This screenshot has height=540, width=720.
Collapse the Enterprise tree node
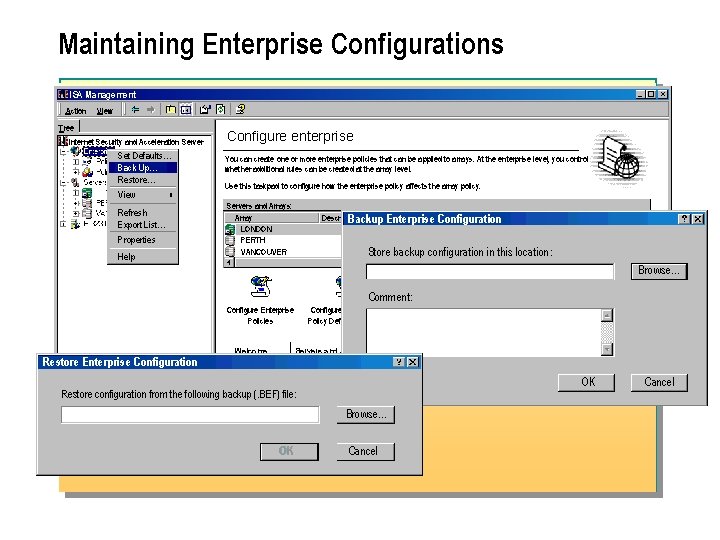click(x=63, y=152)
